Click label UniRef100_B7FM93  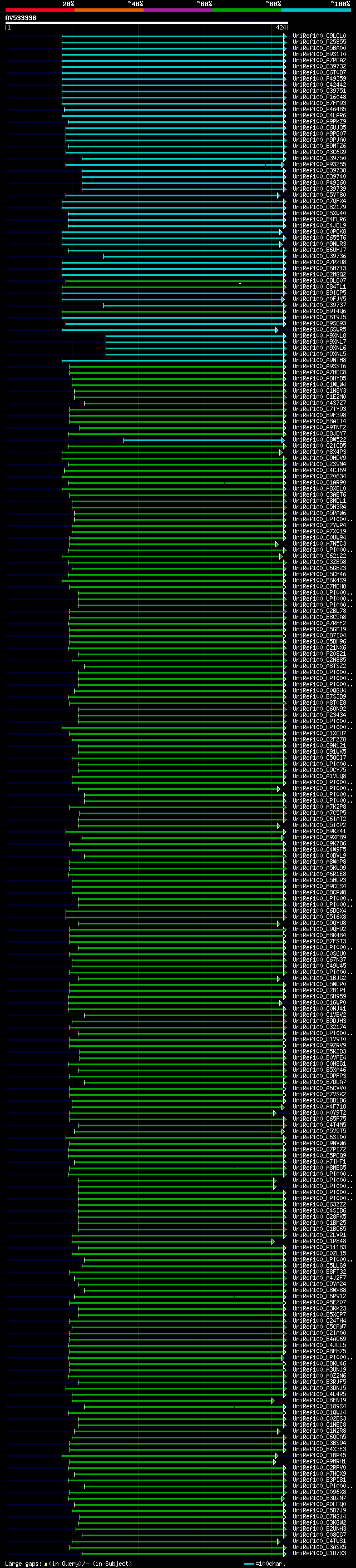[319, 103]
